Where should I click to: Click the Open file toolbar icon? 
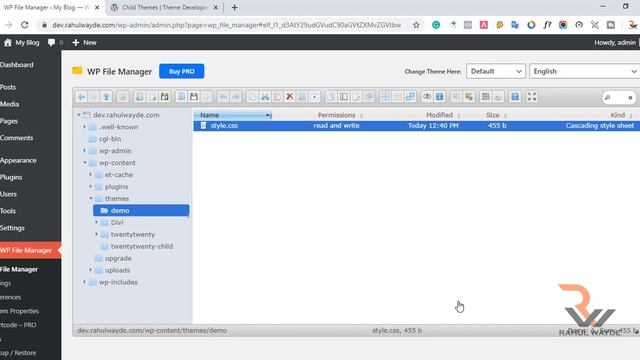[181, 97]
